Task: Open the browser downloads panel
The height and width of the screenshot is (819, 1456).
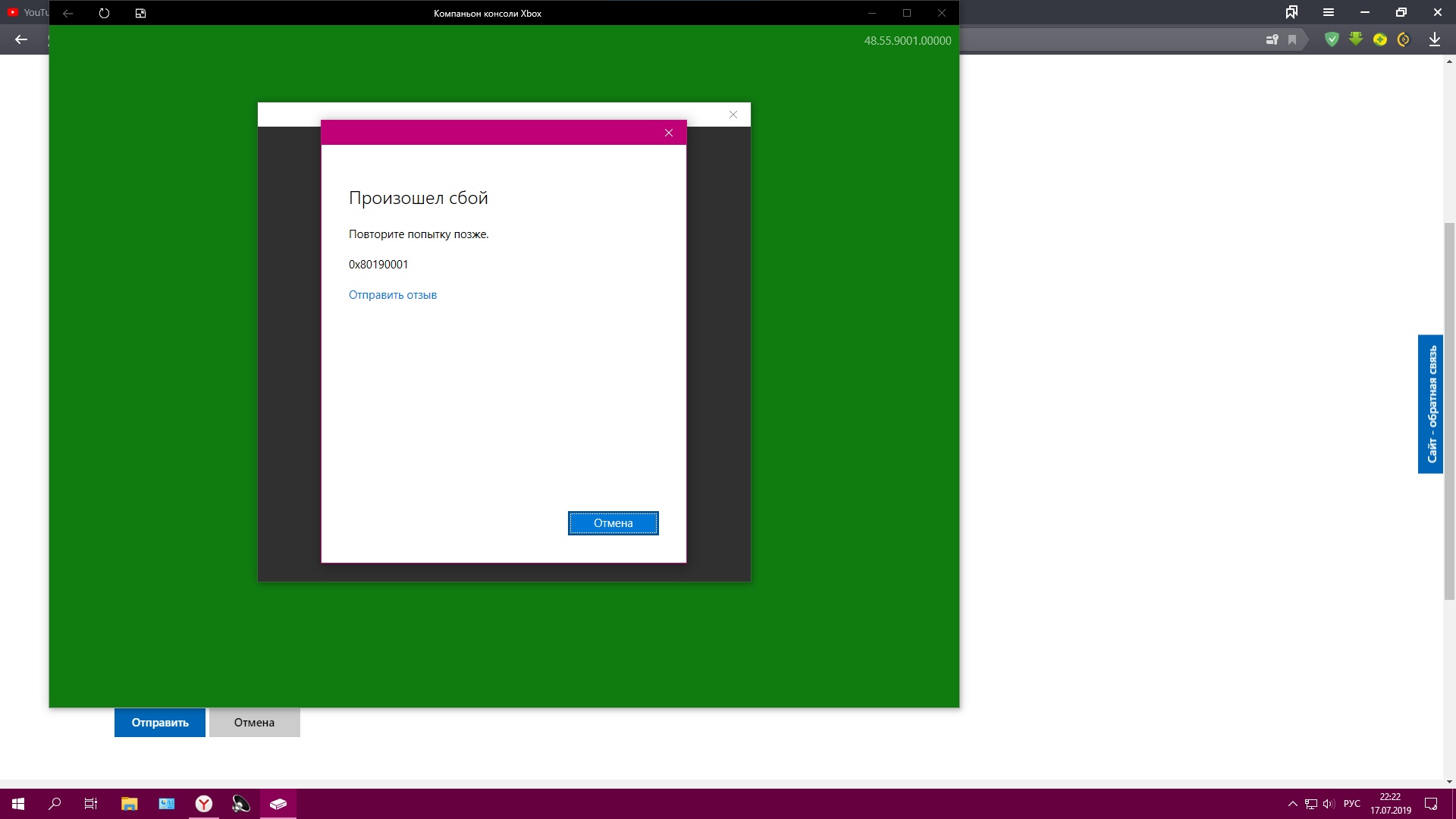Action: 1435,39
